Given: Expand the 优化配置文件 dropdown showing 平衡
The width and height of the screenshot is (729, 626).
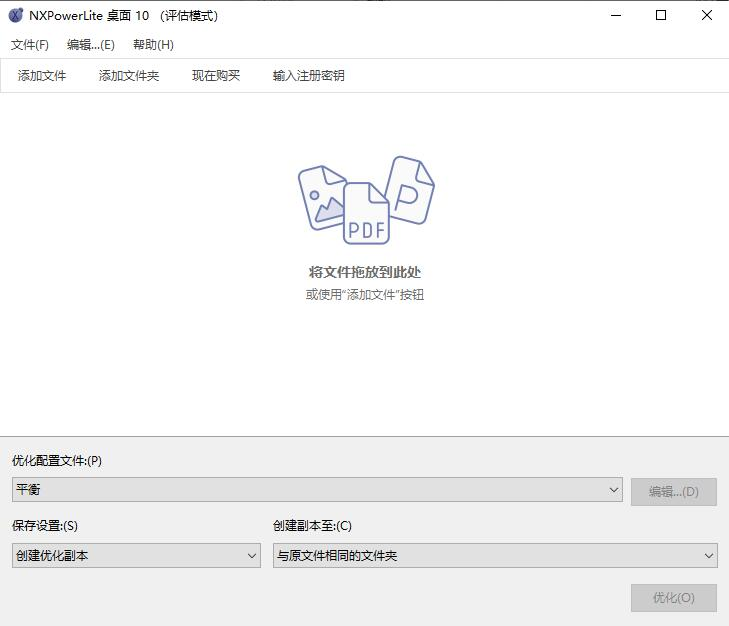Looking at the screenshot, I should point(317,490).
